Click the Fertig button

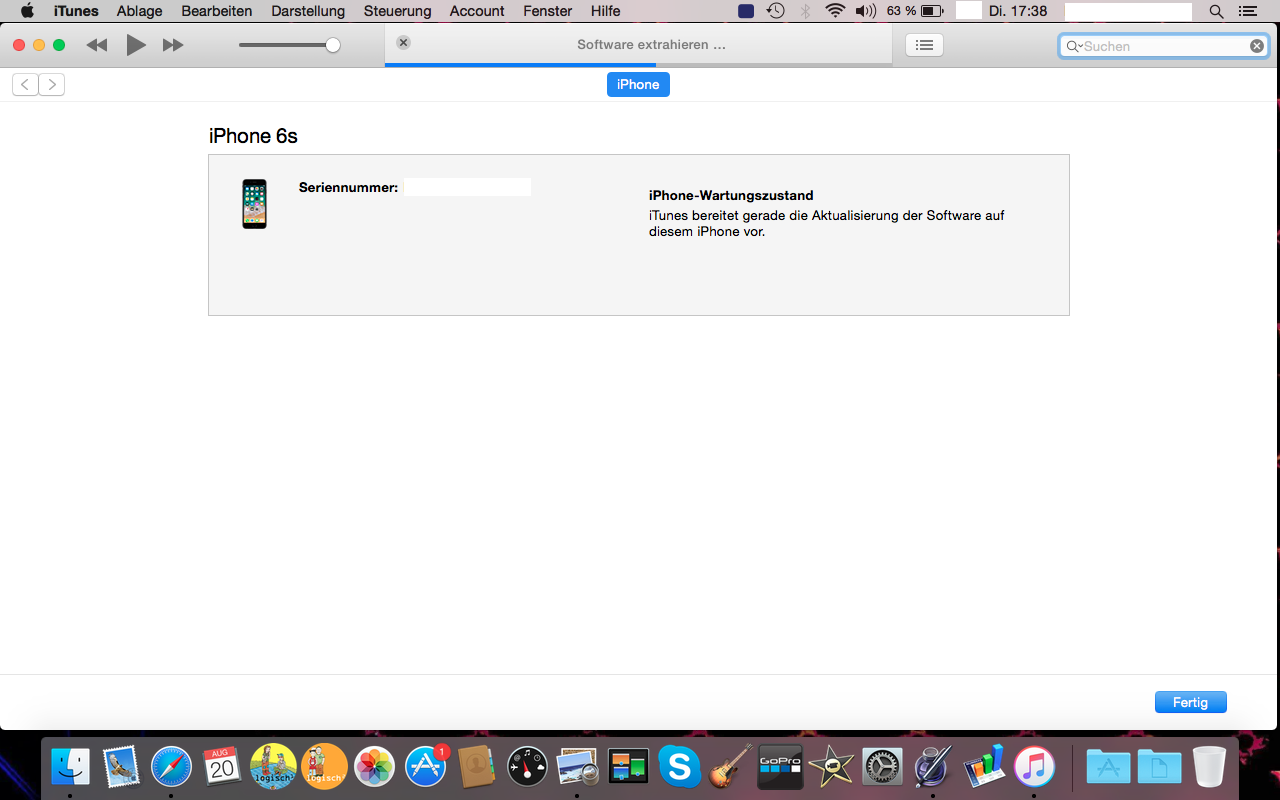[1190, 702]
